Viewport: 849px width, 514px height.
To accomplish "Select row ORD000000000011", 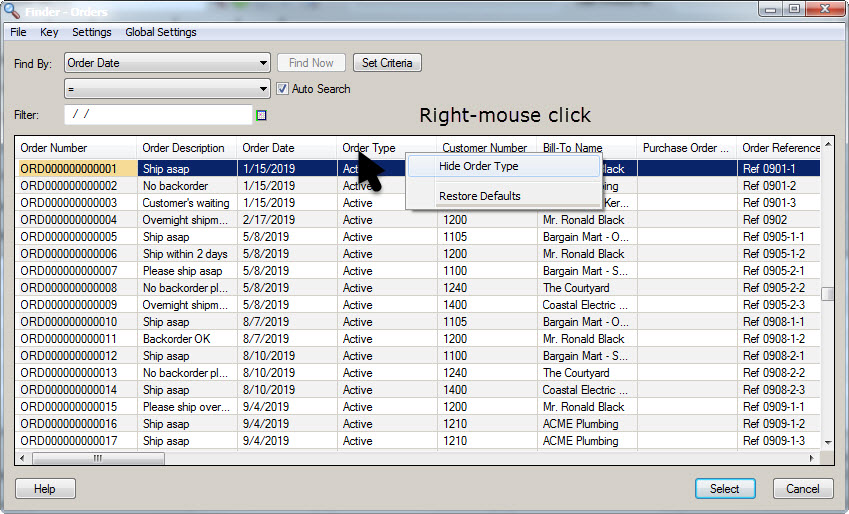I will tap(418, 339).
